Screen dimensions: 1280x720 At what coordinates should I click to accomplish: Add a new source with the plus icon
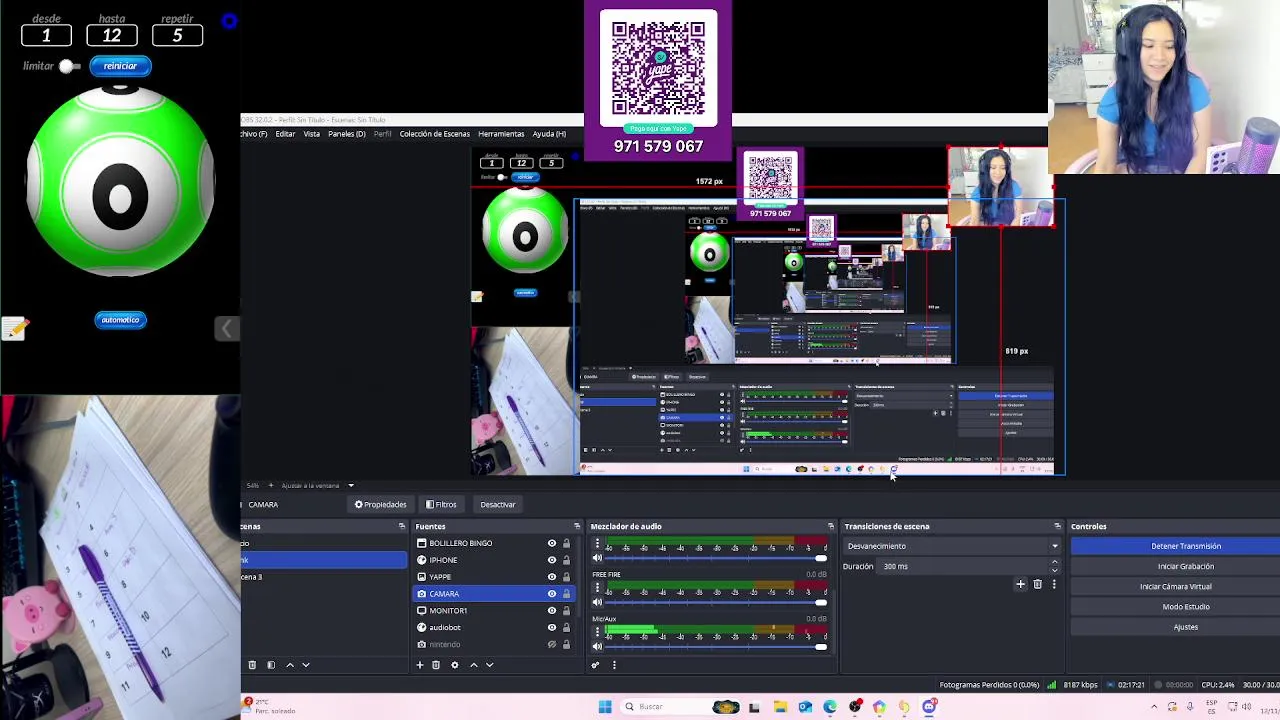(419, 665)
